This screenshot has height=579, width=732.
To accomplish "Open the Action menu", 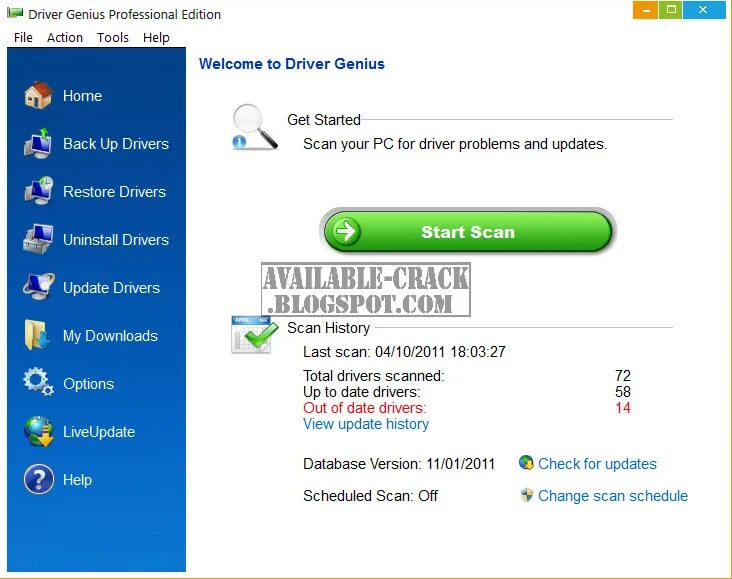I will coord(65,37).
